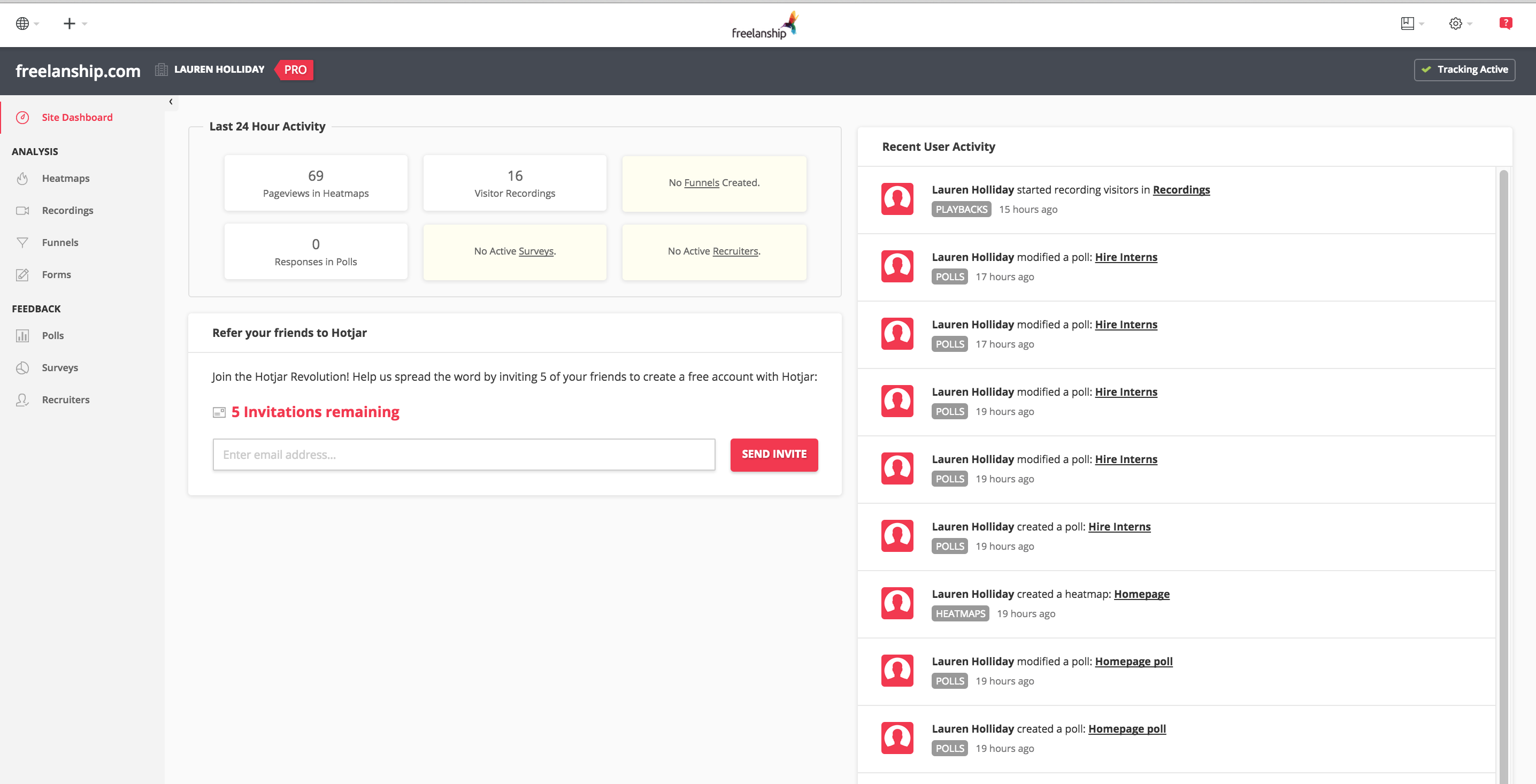Click the Funnels filter icon
The image size is (1536, 784).
22,243
